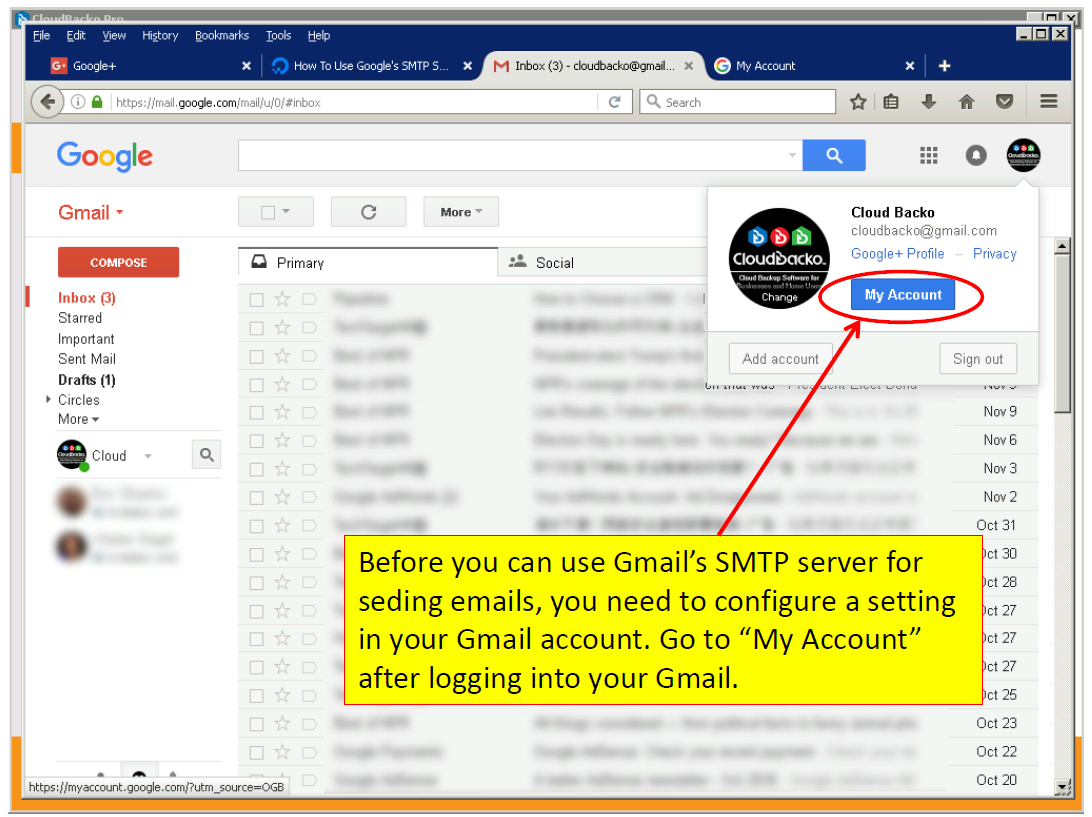Viewport: 1092px width, 817px height.
Task: Click the red COMPOSE button
Action: click(118, 263)
